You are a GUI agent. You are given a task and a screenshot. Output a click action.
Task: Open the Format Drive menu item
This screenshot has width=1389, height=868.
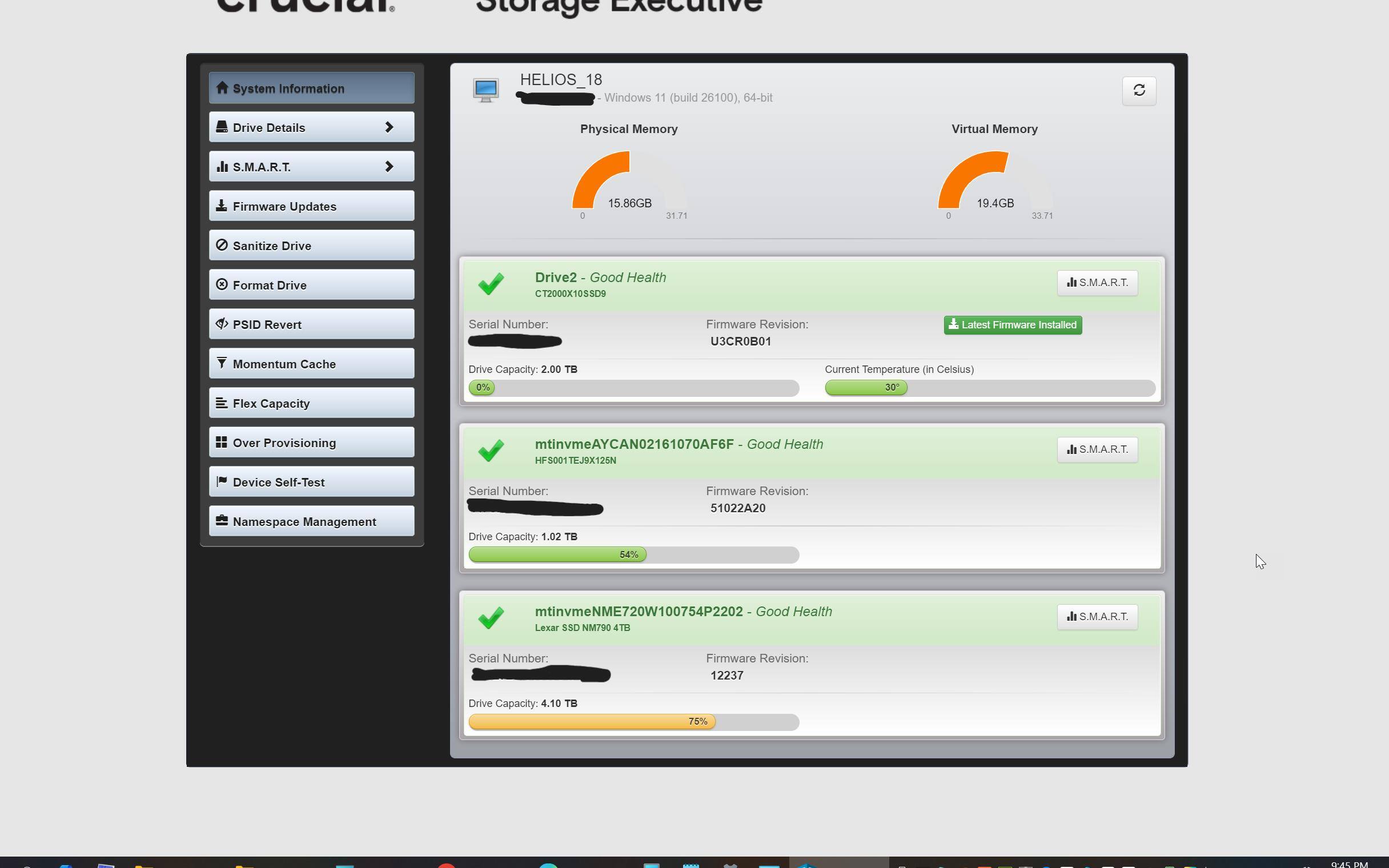311,285
